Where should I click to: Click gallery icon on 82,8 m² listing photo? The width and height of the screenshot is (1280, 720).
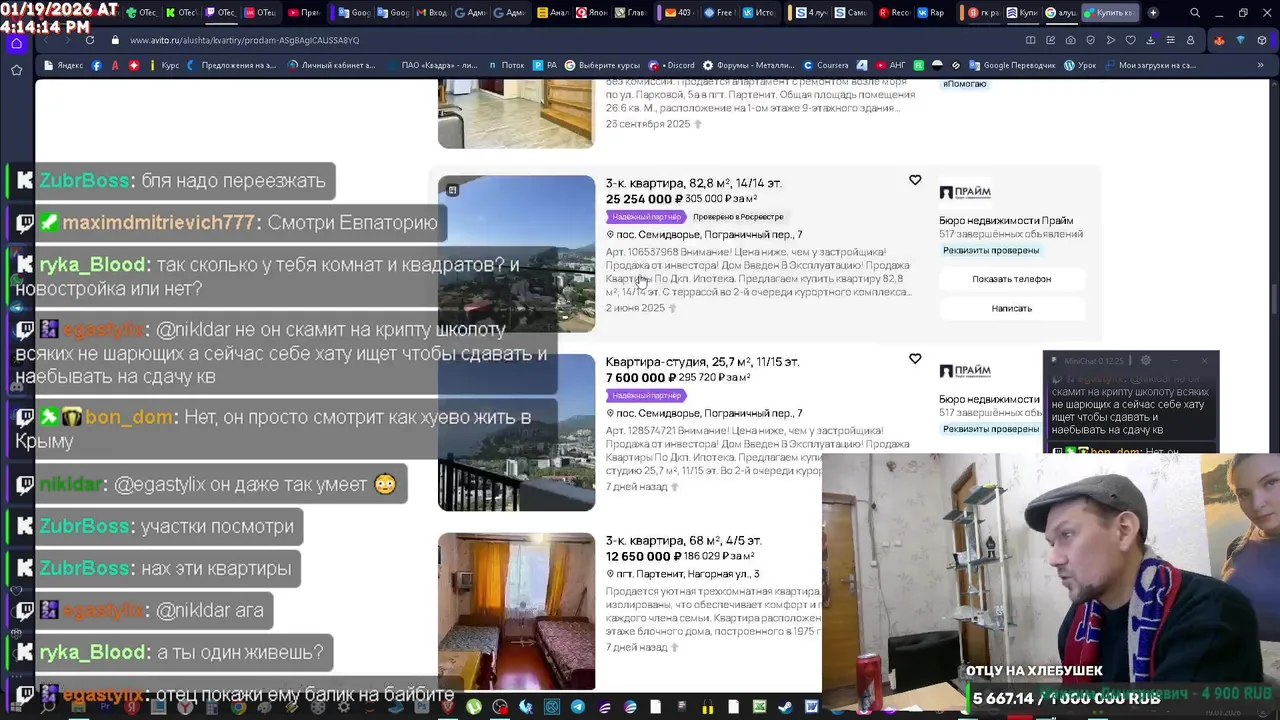click(452, 189)
